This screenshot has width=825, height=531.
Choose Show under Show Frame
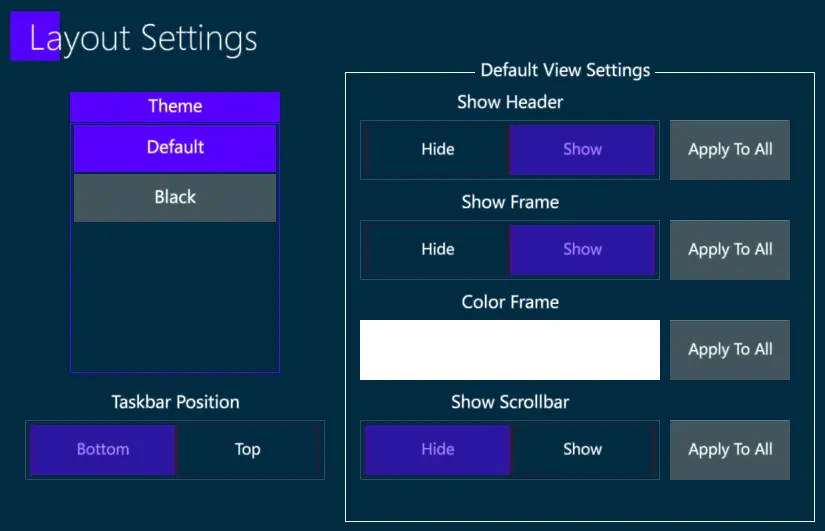[582, 249]
